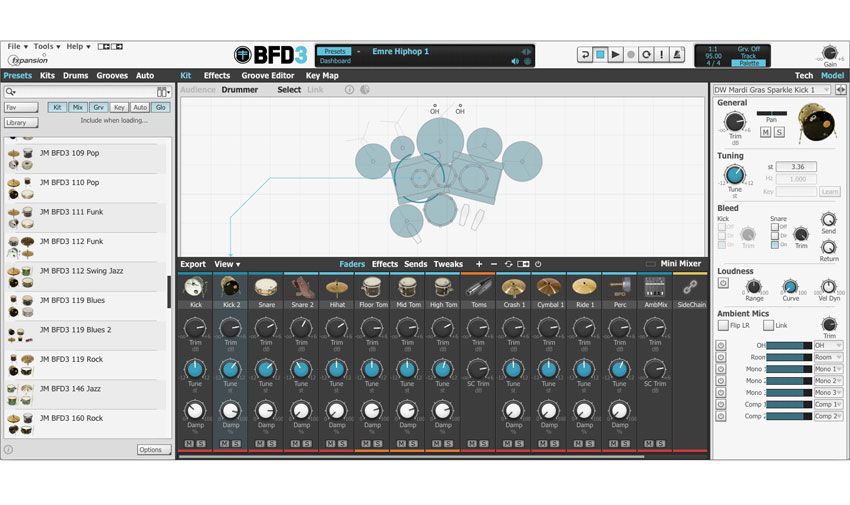
Task: Toggle the Auto include filter button
Action: pos(140,107)
